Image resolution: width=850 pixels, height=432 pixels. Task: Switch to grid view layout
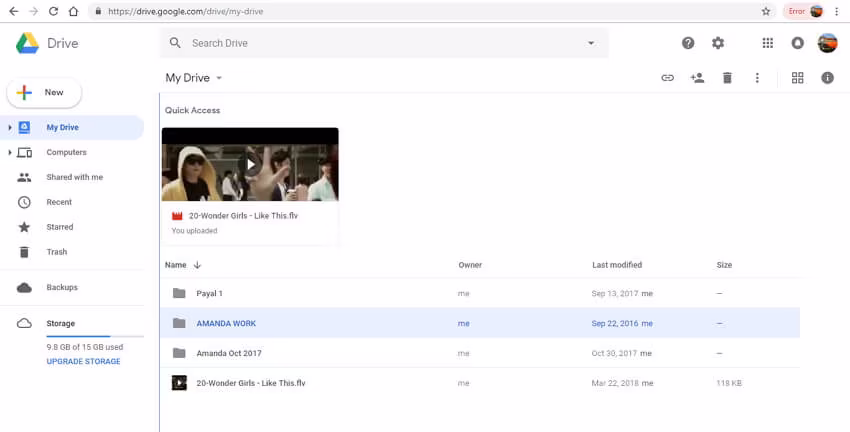(797, 78)
